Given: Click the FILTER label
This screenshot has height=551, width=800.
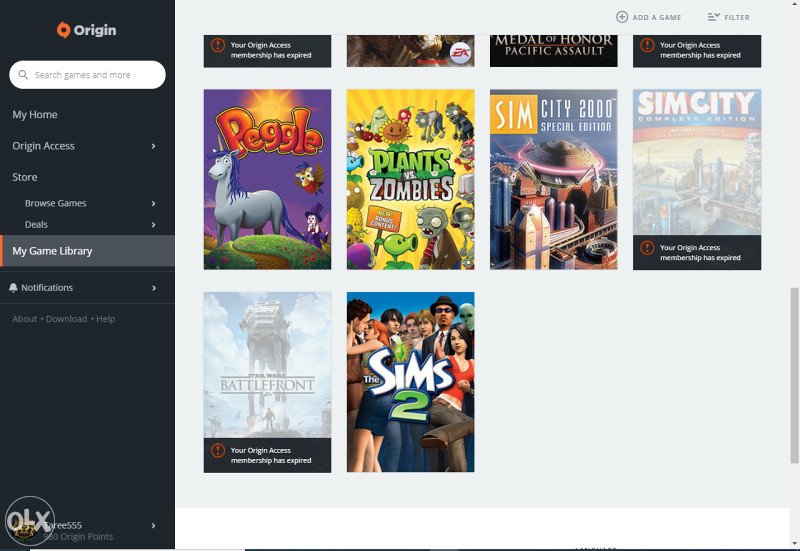Looking at the screenshot, I should (x=737, y=17).
